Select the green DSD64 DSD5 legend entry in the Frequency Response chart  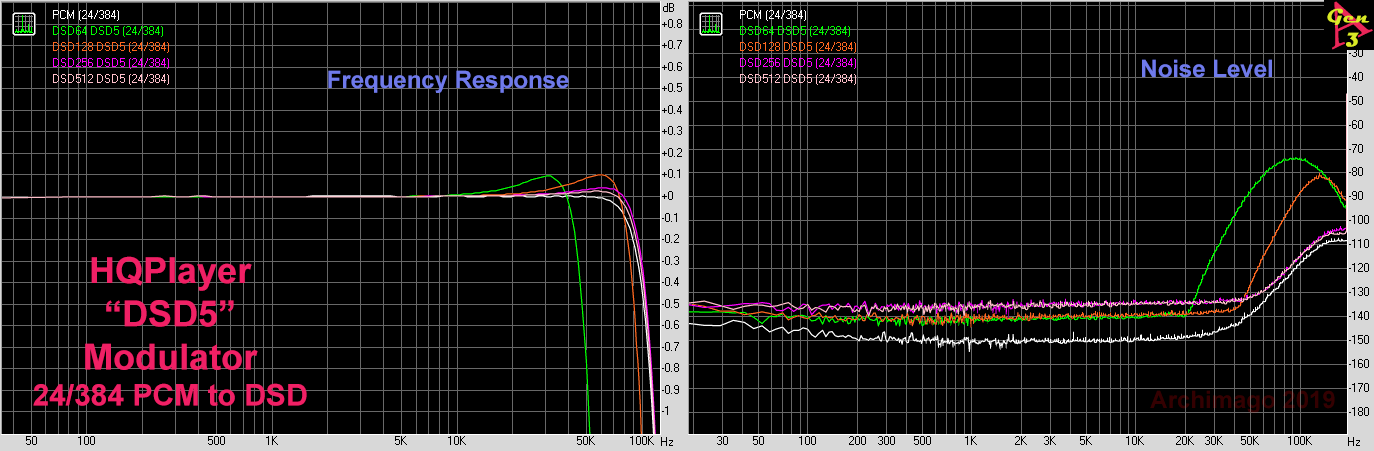[110, 31]
